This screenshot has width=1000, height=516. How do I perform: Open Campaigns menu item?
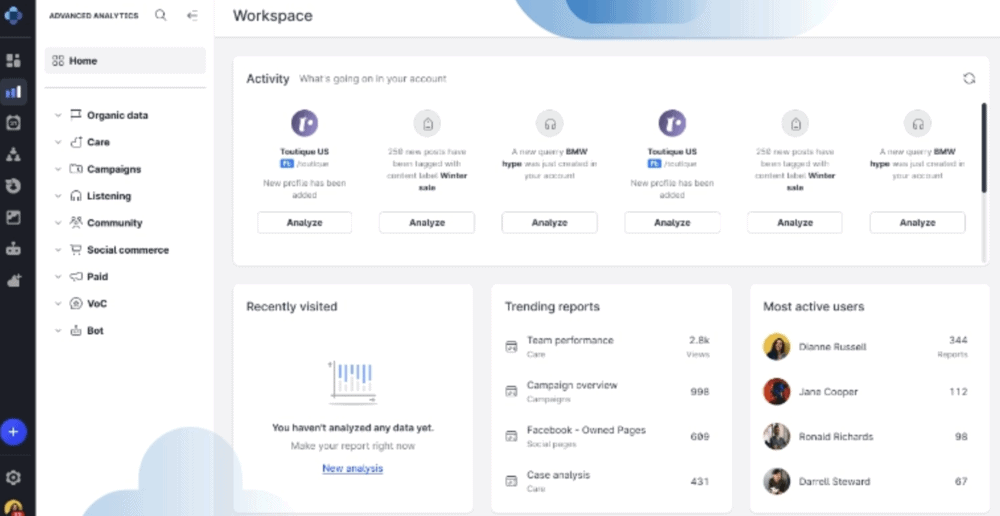(x=114, y=169)
